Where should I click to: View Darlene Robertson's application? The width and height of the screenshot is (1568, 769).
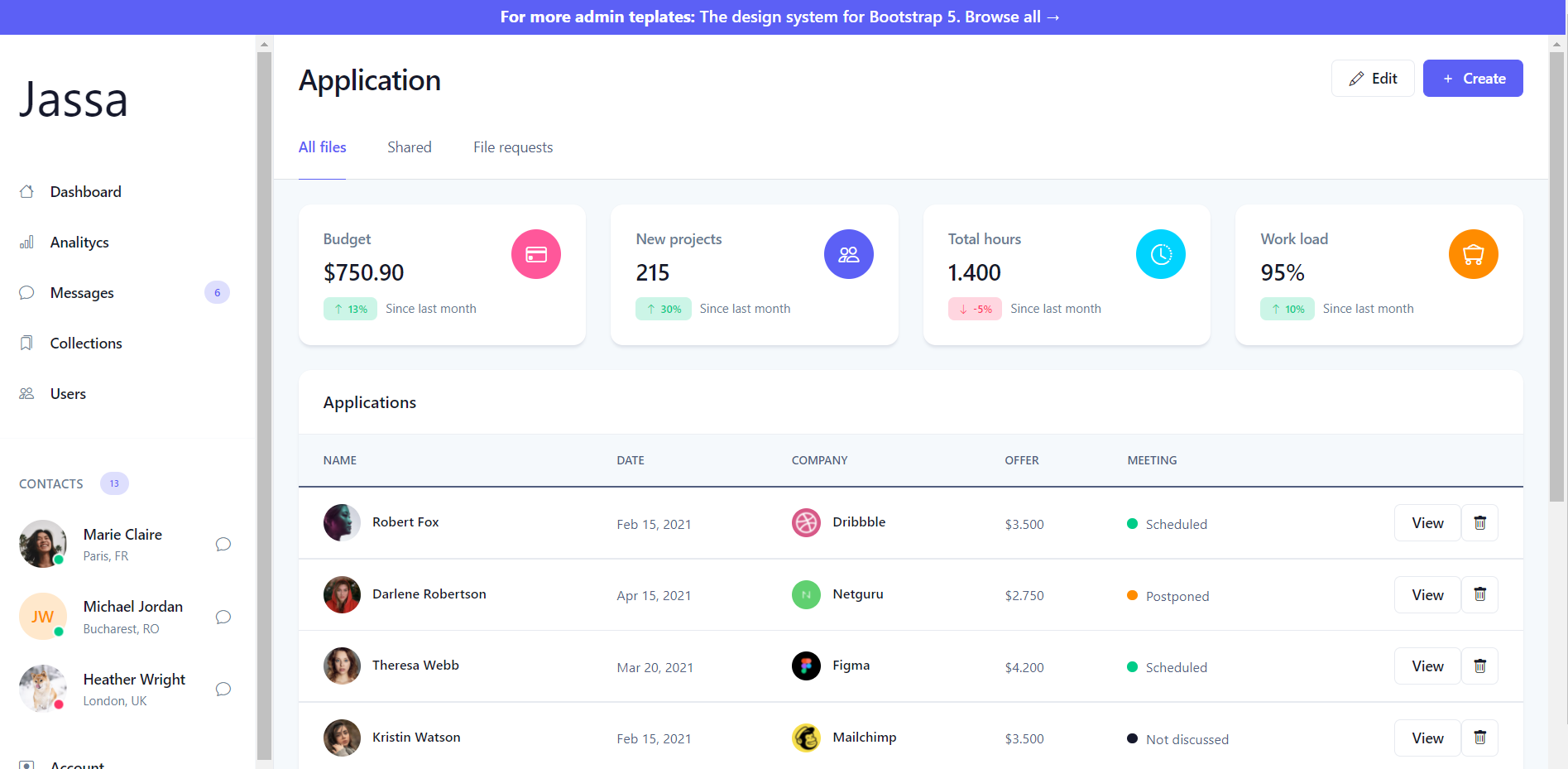[1427, 594]
